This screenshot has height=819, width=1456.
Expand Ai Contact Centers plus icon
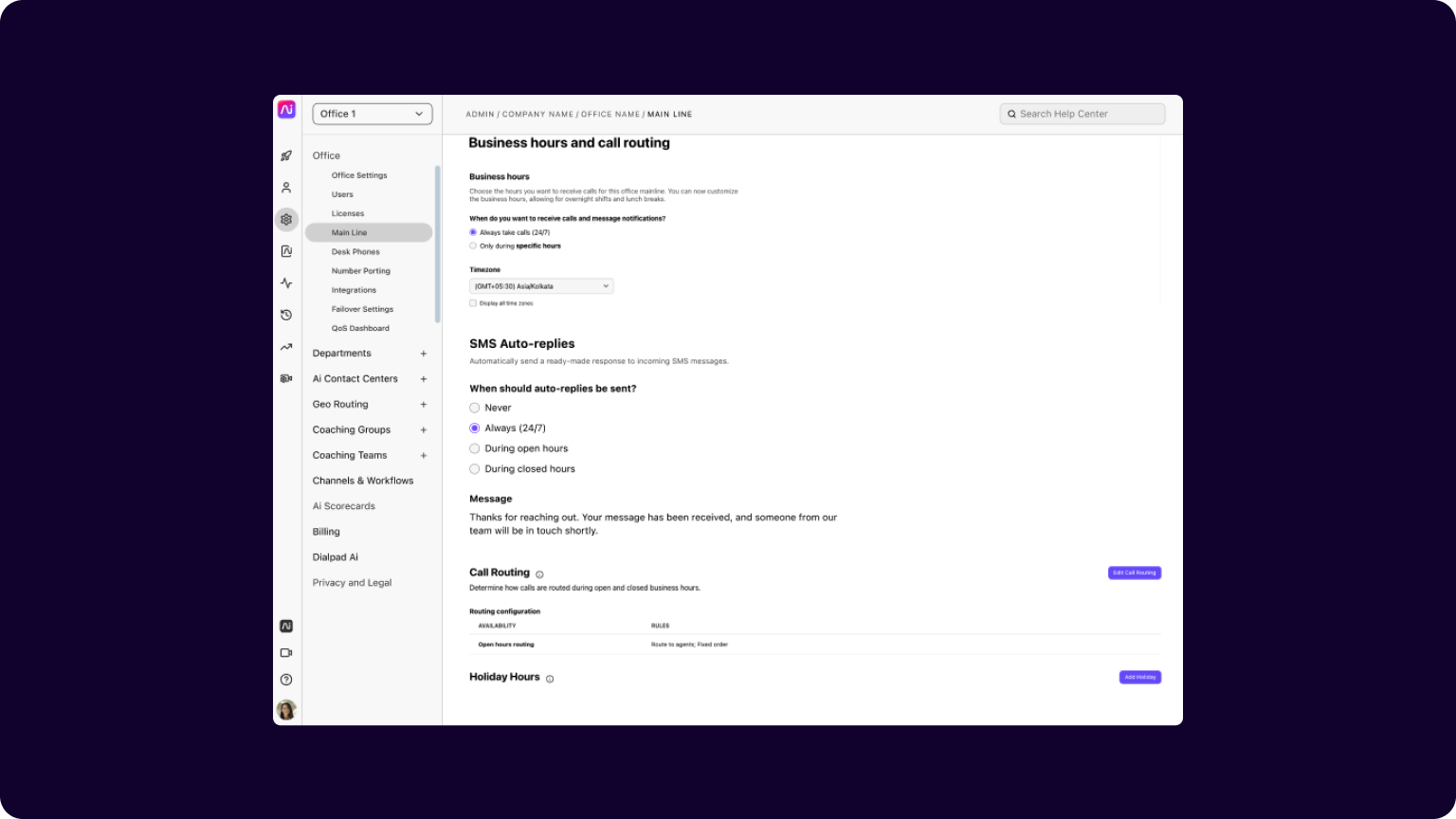(x=424, y=379)
